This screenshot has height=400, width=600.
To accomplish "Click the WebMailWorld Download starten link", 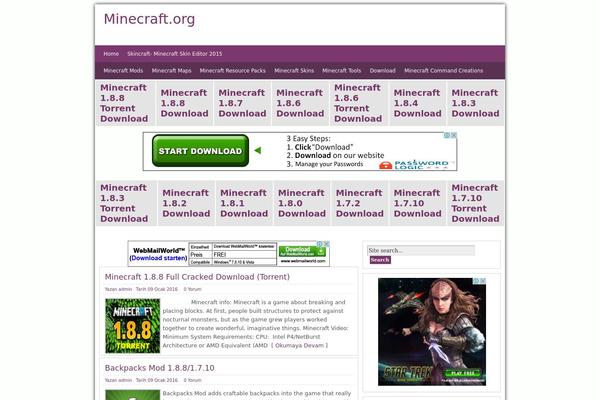I will click(158, 258).
